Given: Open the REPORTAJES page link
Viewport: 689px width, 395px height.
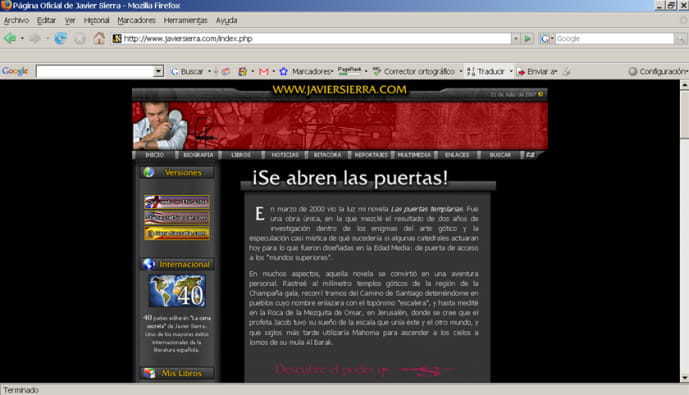Looking at the screenshot, I should 371,155.
